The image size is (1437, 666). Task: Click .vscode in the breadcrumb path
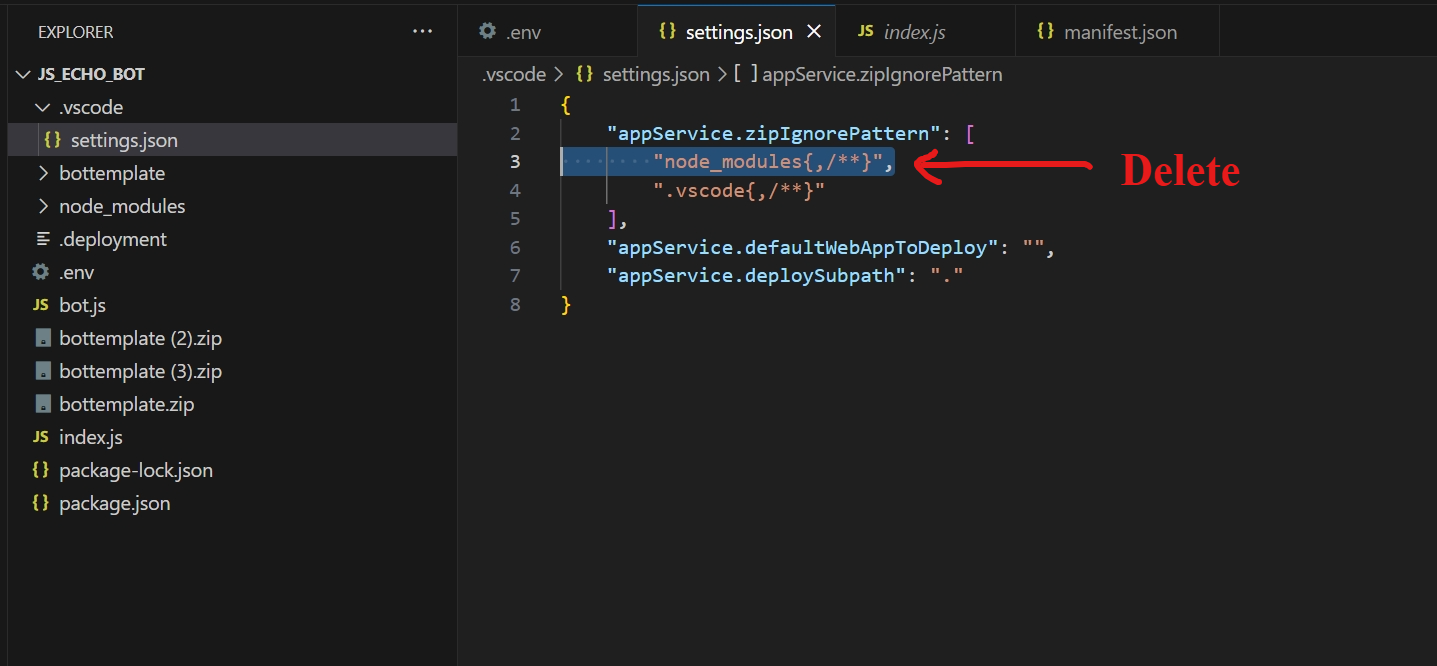(514, 75)
